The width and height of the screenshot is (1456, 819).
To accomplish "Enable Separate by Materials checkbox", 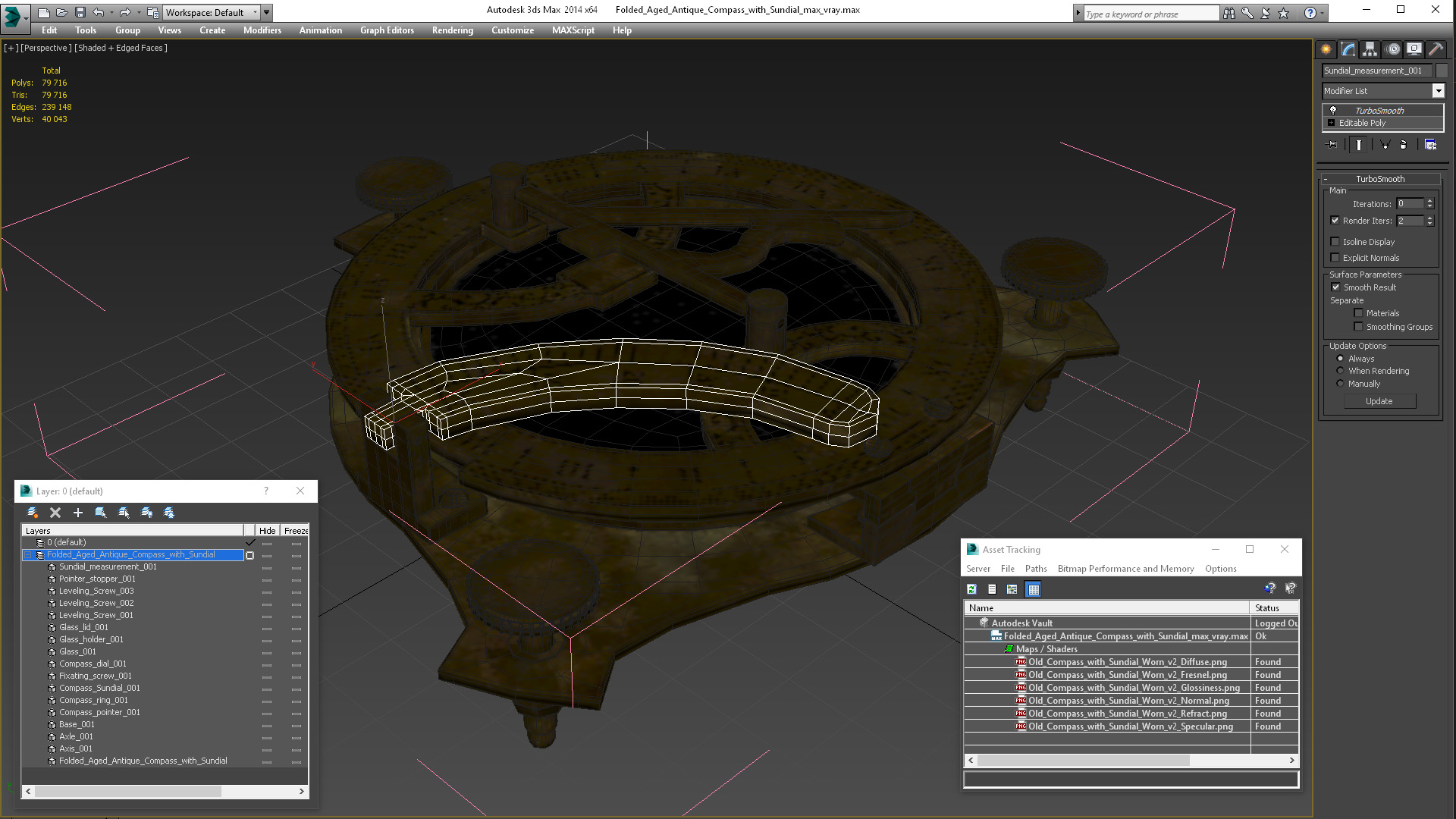I will (1358, 313).
